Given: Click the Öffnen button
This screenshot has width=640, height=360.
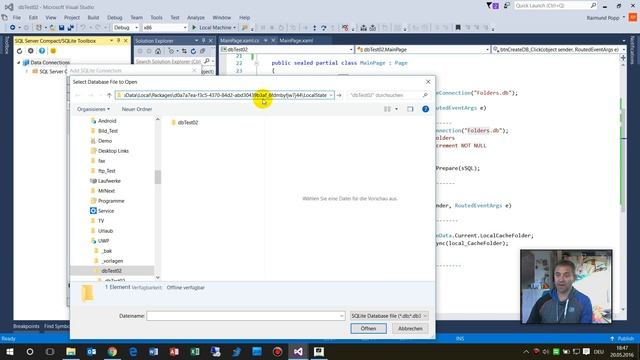Looking at the screenshot, I should 368,329.
